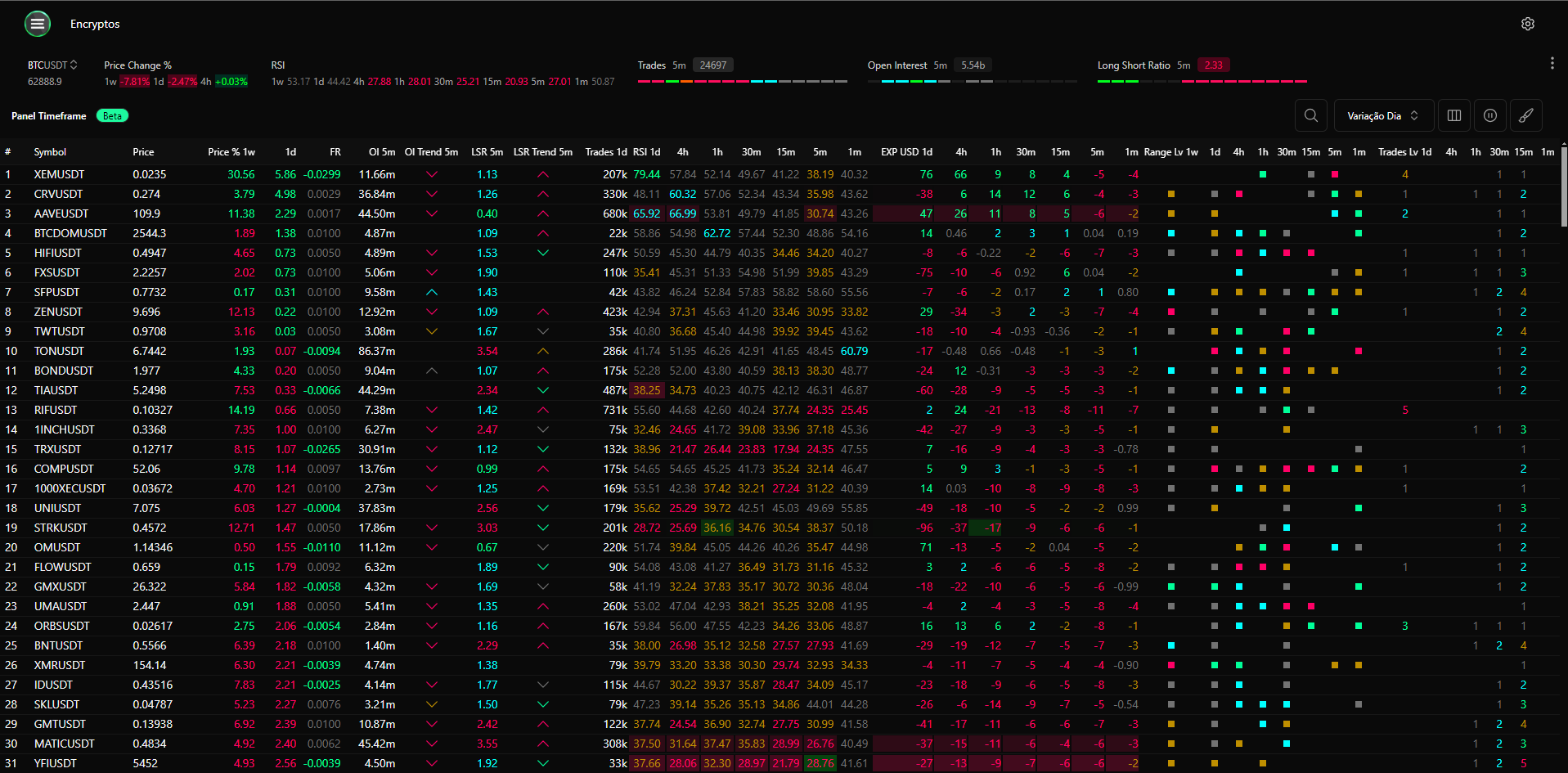Click the green Beta badge
Viewport: 1568px width, 773px height.
click(112, 116)
